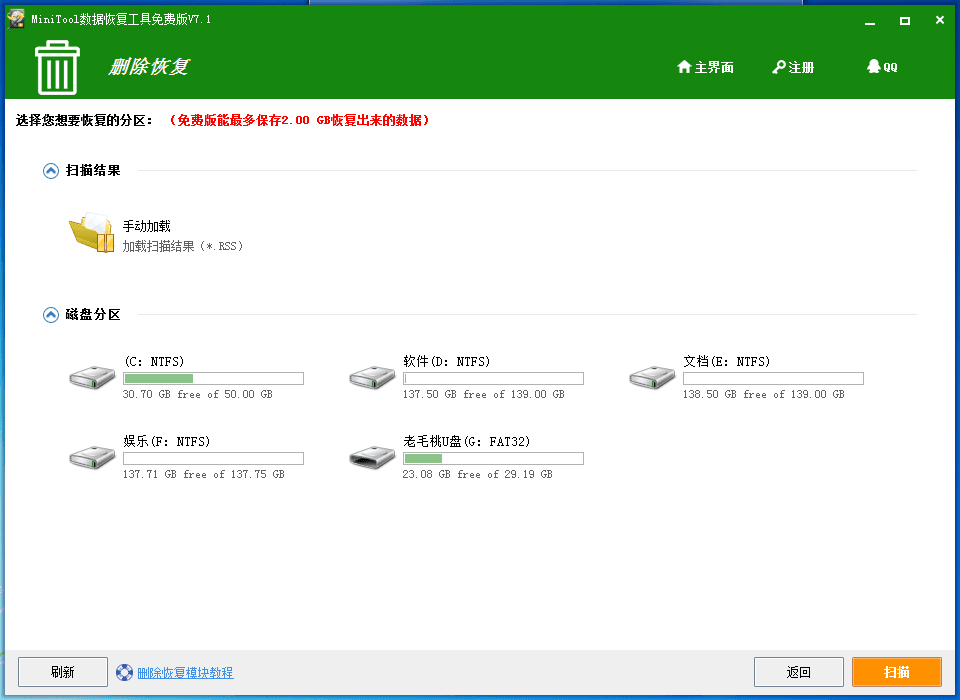Click the trash bin Delete Recovery icon

click(58, 67)
